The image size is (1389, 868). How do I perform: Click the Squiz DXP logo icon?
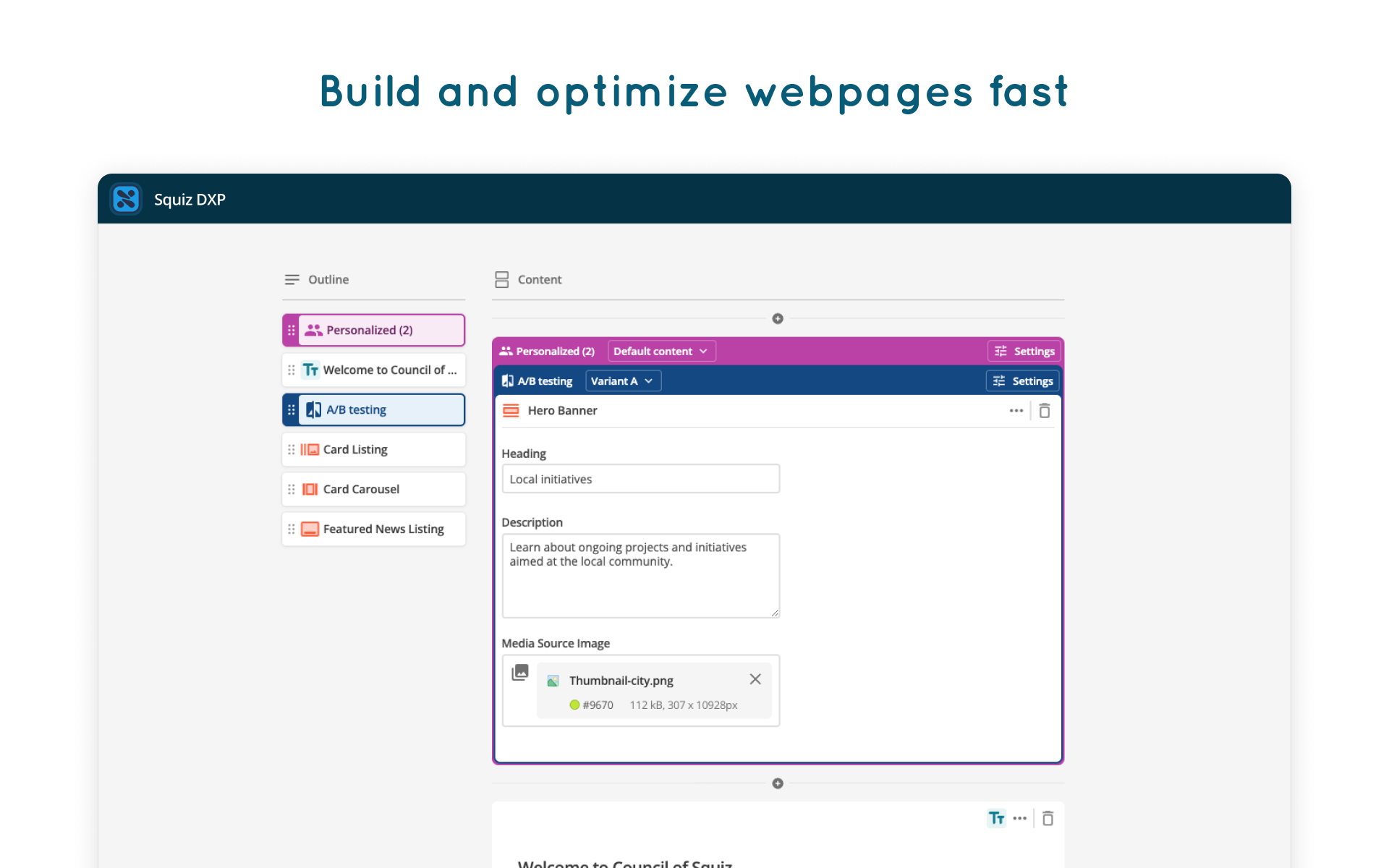[125, 199]
